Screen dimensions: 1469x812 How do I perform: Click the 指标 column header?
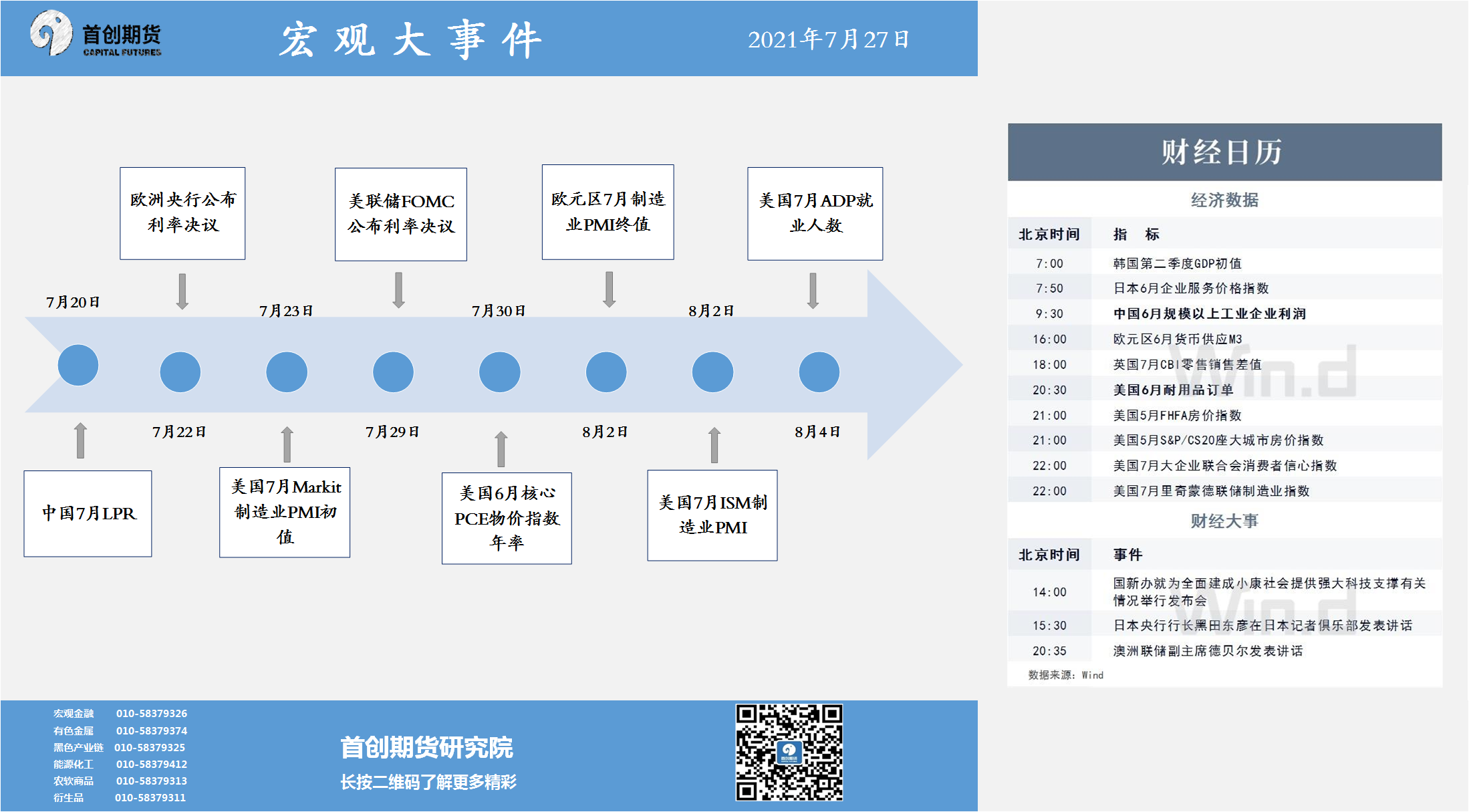pyautogui.click(x=1136, y=234)
